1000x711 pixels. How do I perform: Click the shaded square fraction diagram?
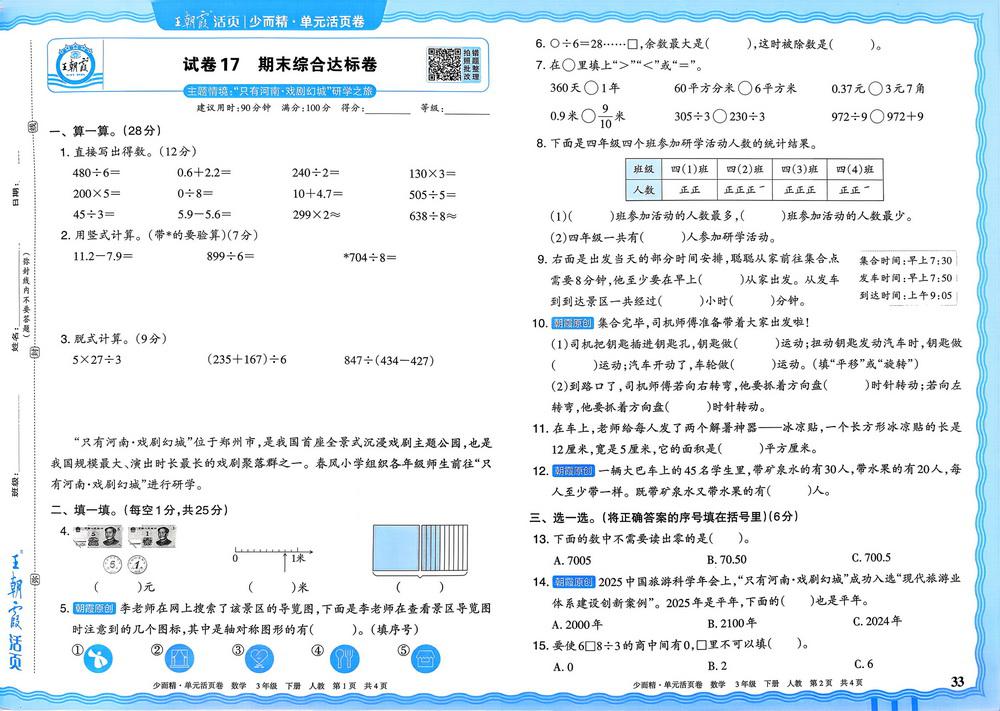coord(420,549)
